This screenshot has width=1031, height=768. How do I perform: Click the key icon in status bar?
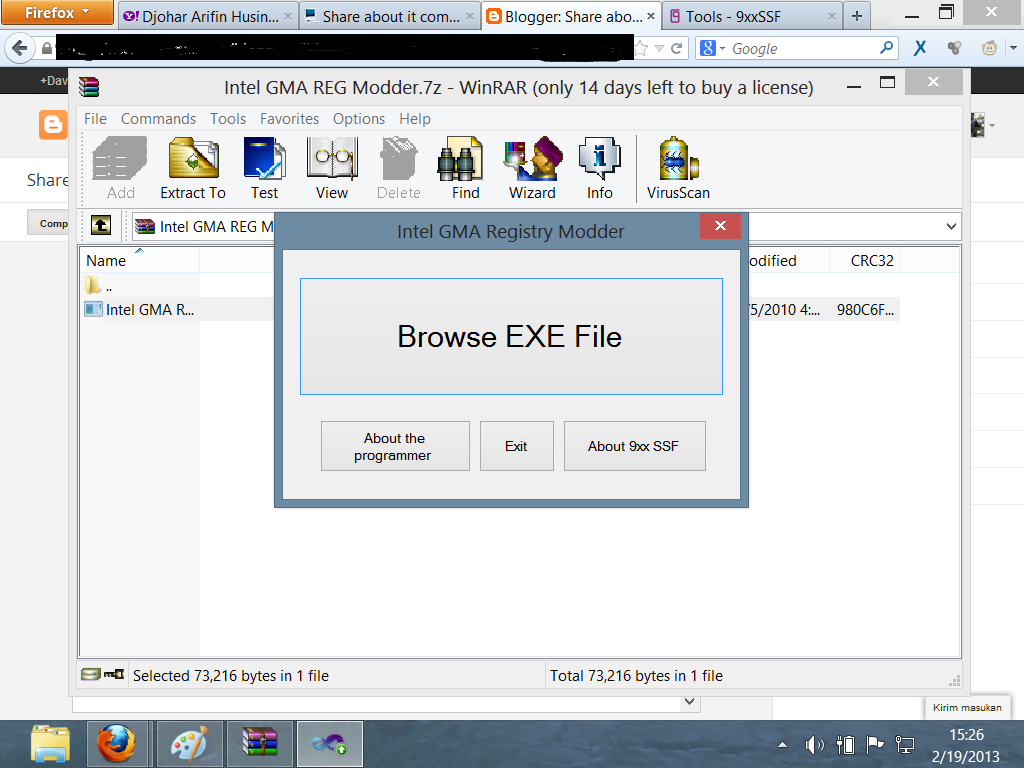click(x=114, y=674)
